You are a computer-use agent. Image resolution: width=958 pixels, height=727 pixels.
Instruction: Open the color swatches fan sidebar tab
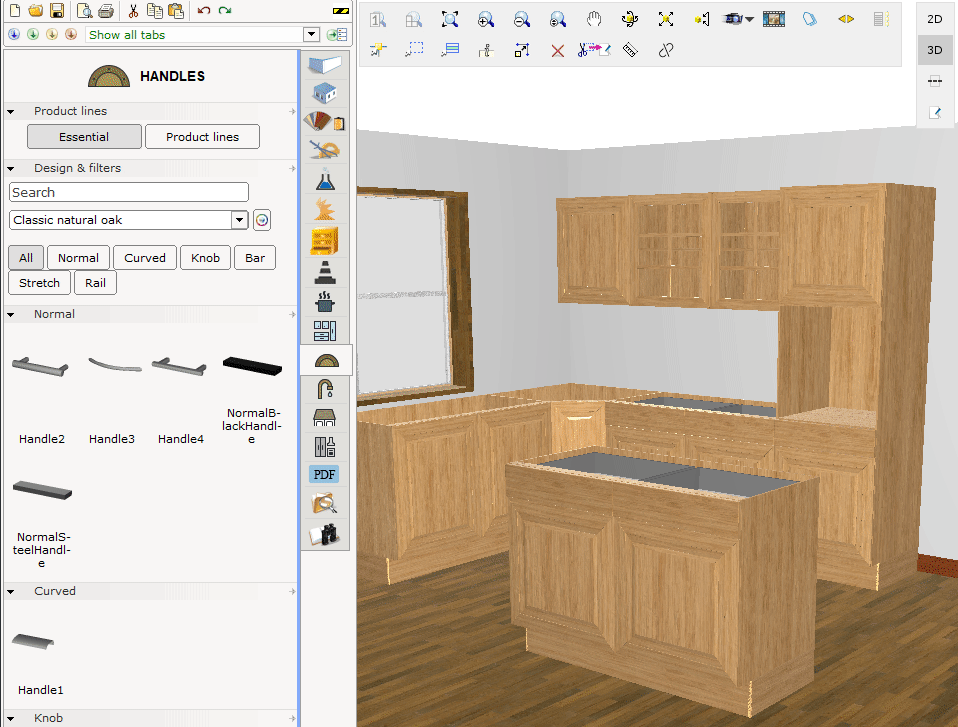(x=324, y=122)
